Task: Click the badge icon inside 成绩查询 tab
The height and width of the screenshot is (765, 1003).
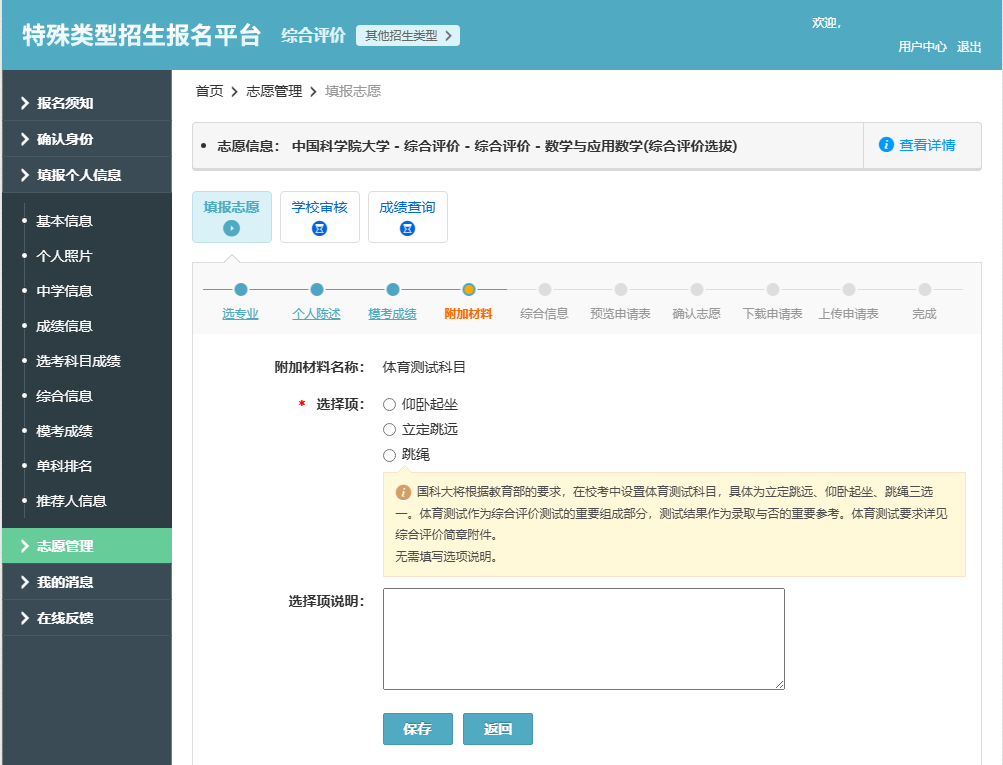Action: 407,229
